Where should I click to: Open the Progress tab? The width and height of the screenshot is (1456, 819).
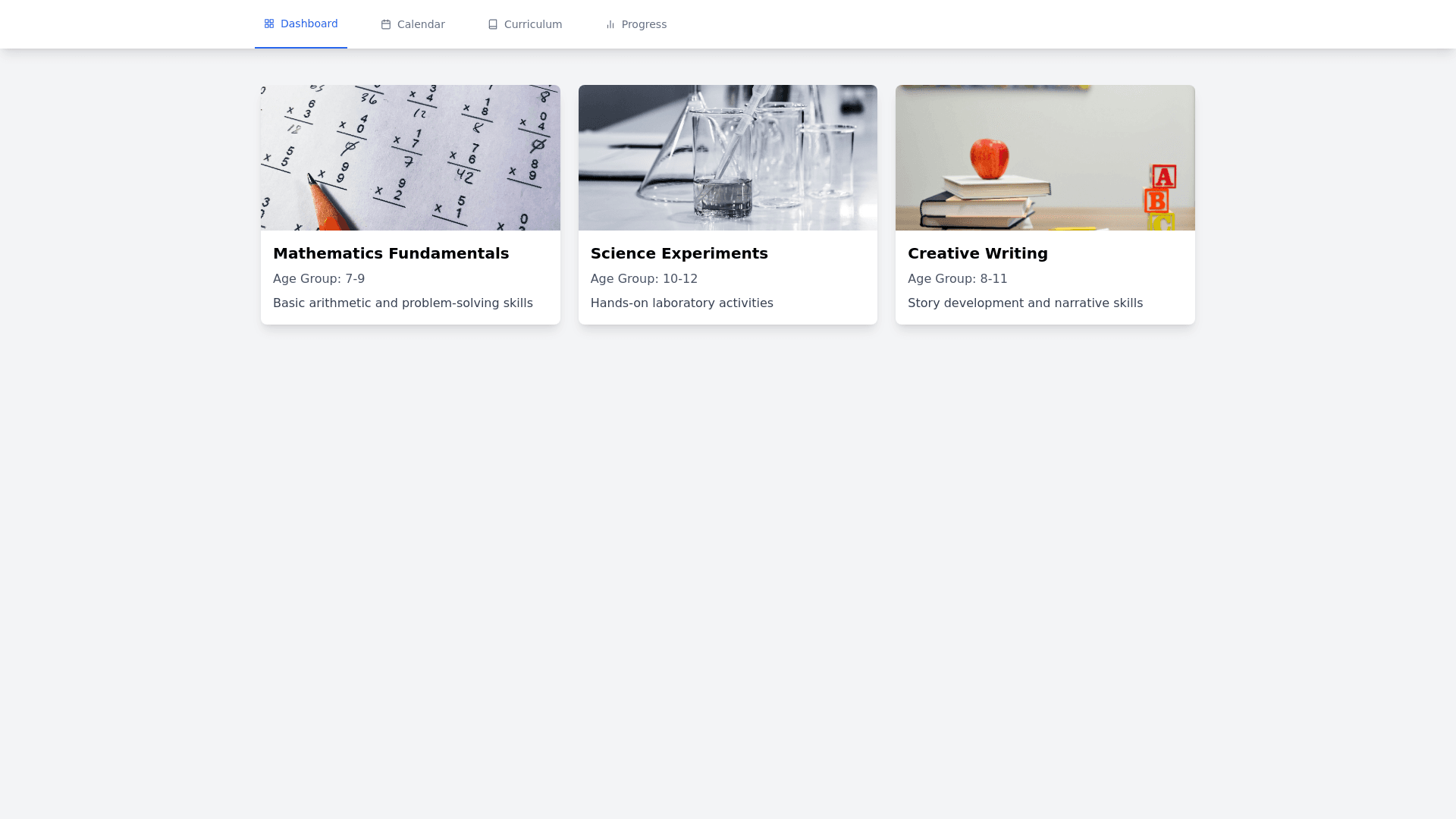coord(644,24)
